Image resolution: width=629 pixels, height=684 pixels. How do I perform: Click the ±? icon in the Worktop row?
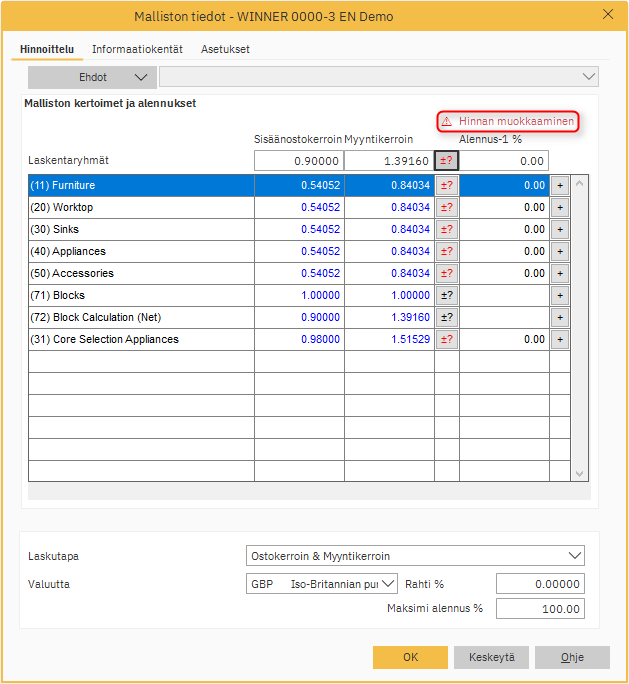click(447, 207)
